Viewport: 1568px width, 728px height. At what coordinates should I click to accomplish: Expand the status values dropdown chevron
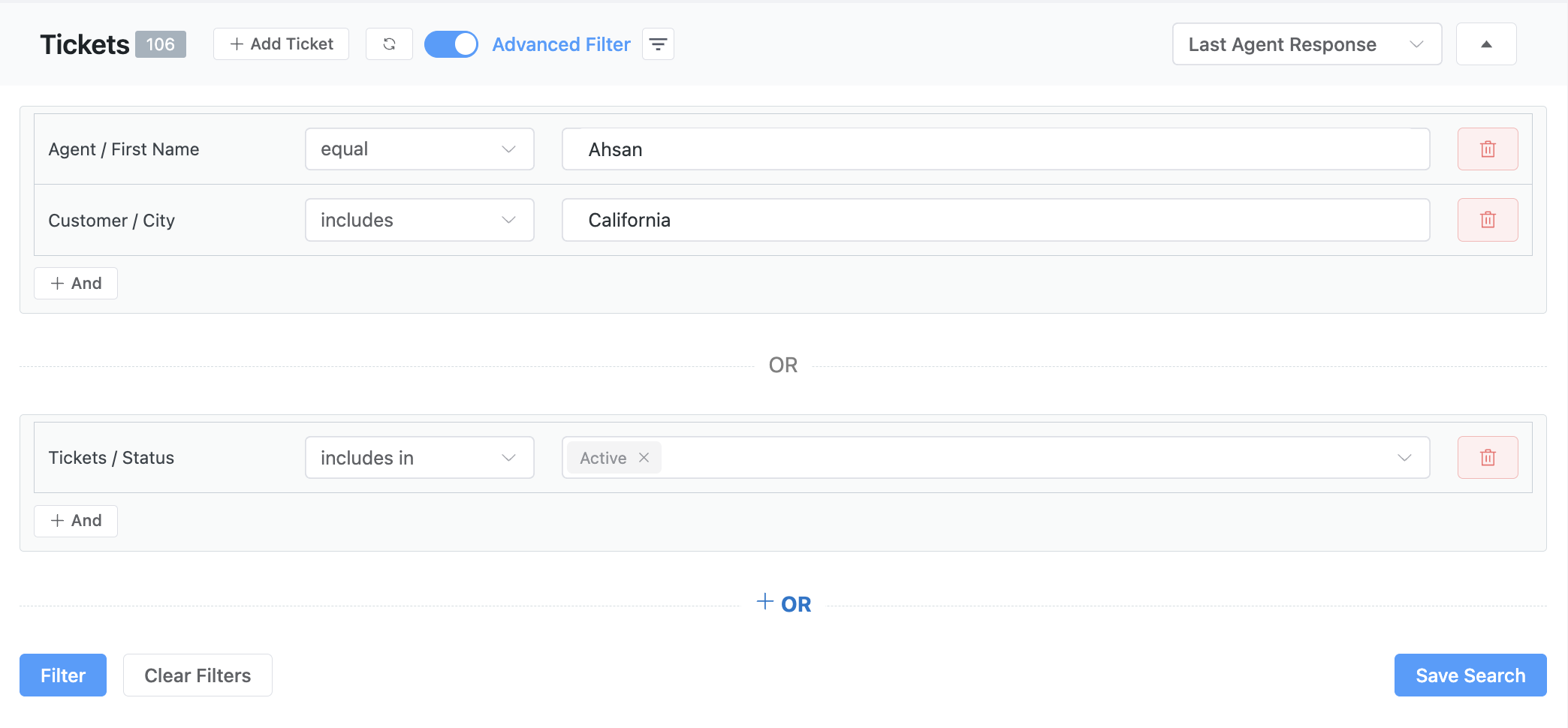tap(1404, 457)
